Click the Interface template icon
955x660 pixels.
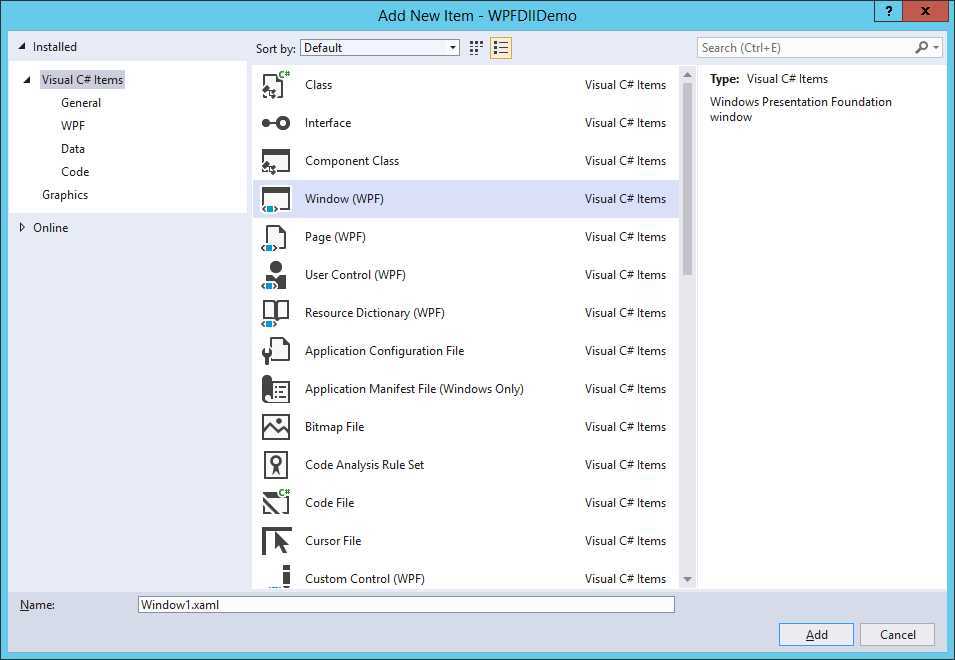[x=276, y=123]
